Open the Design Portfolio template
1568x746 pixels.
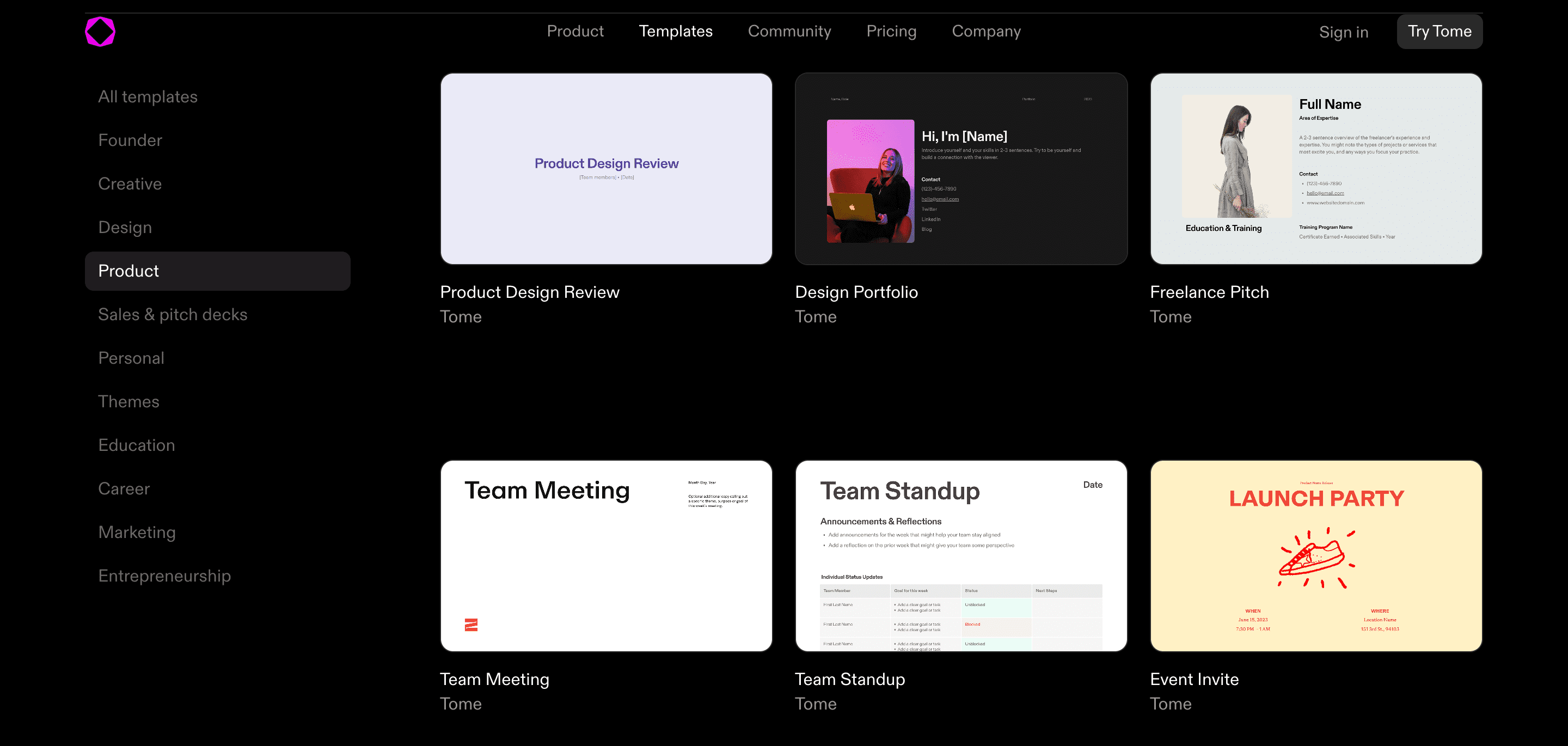tap(961, 169)
